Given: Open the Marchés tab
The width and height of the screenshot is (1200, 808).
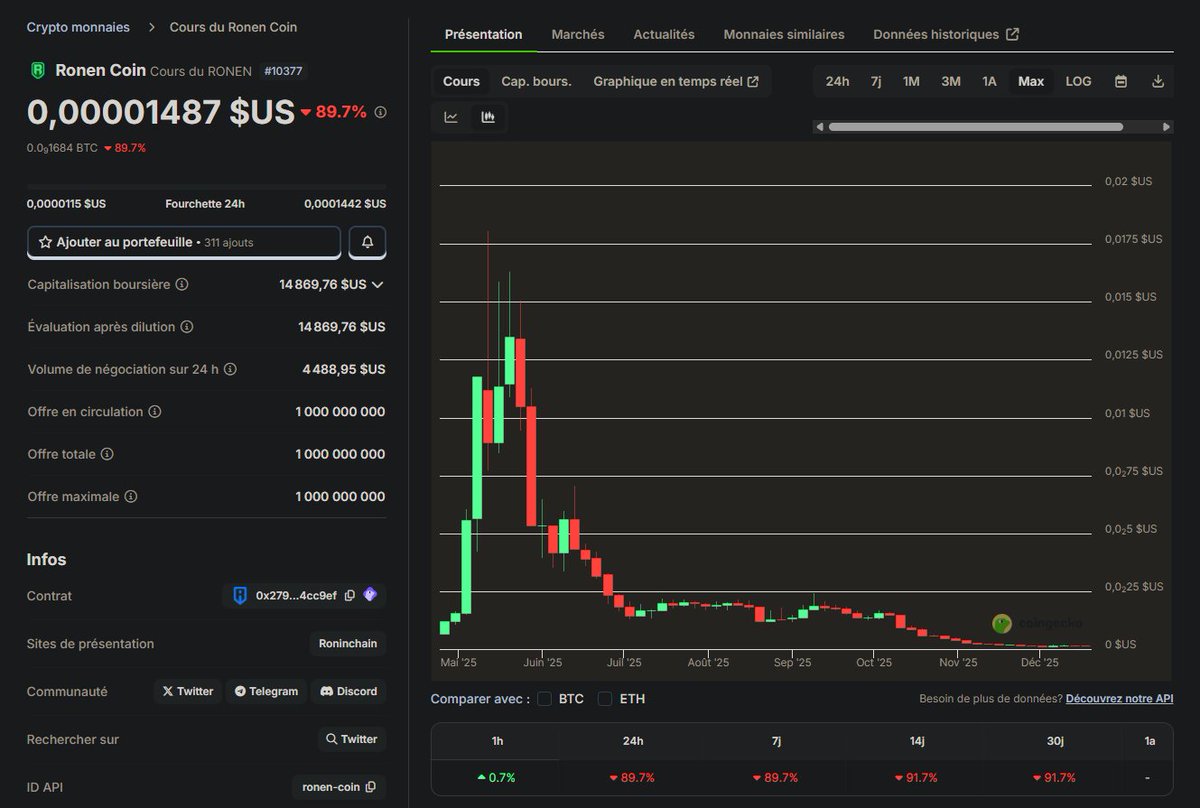Looking at the screenshot, I should click(578, 34).
